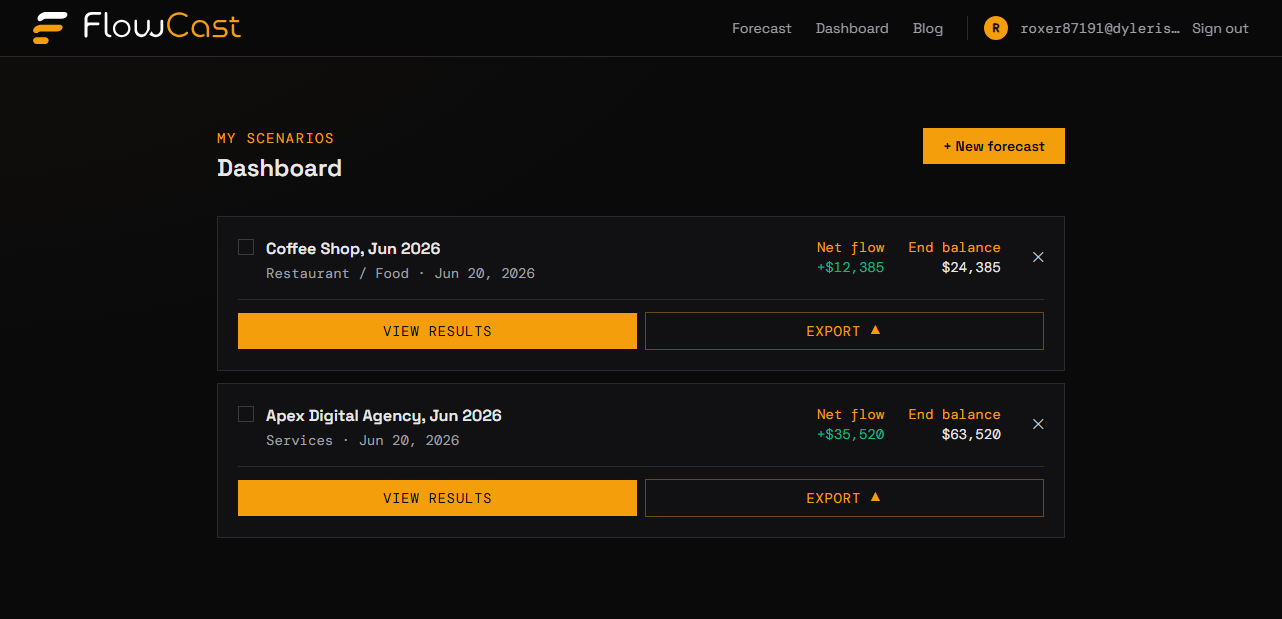Open the Coffee Shop, Jun 2026 title
Screen dimensions: 1282x619
pos(353,248)
